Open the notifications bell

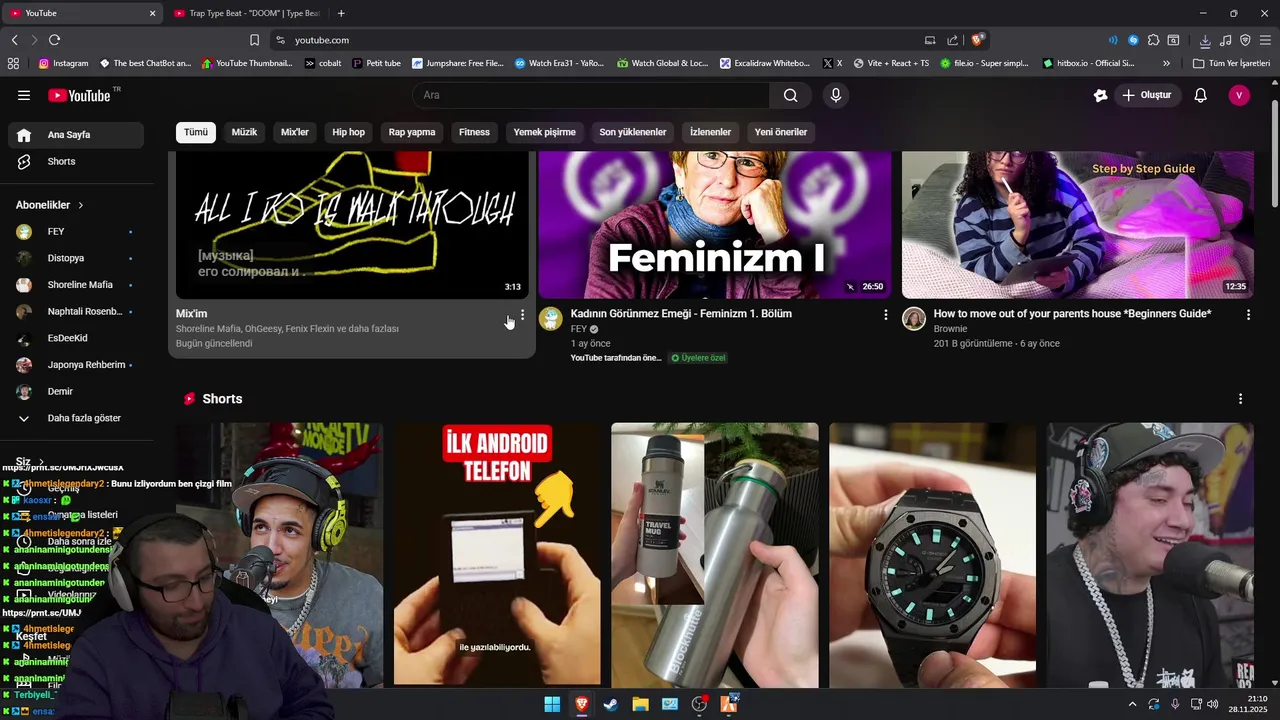1201,95
